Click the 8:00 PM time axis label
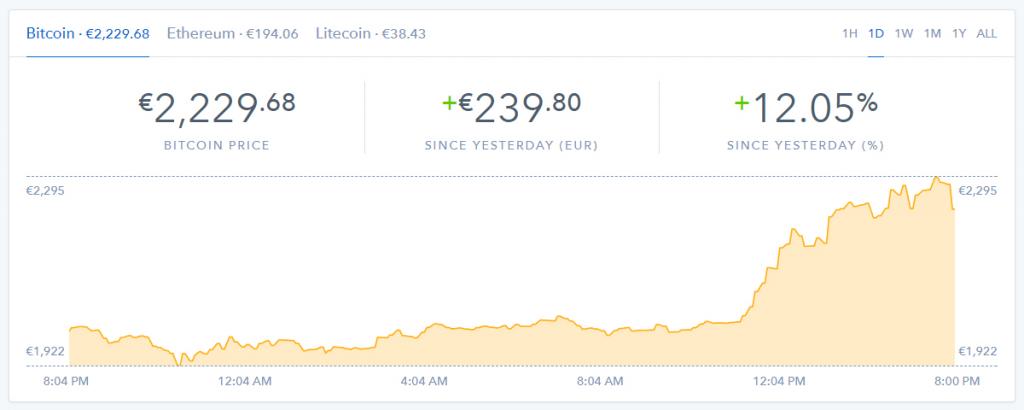Image resolution: width=1024 pixels, height=410 pixels. (x=957, y=381)
